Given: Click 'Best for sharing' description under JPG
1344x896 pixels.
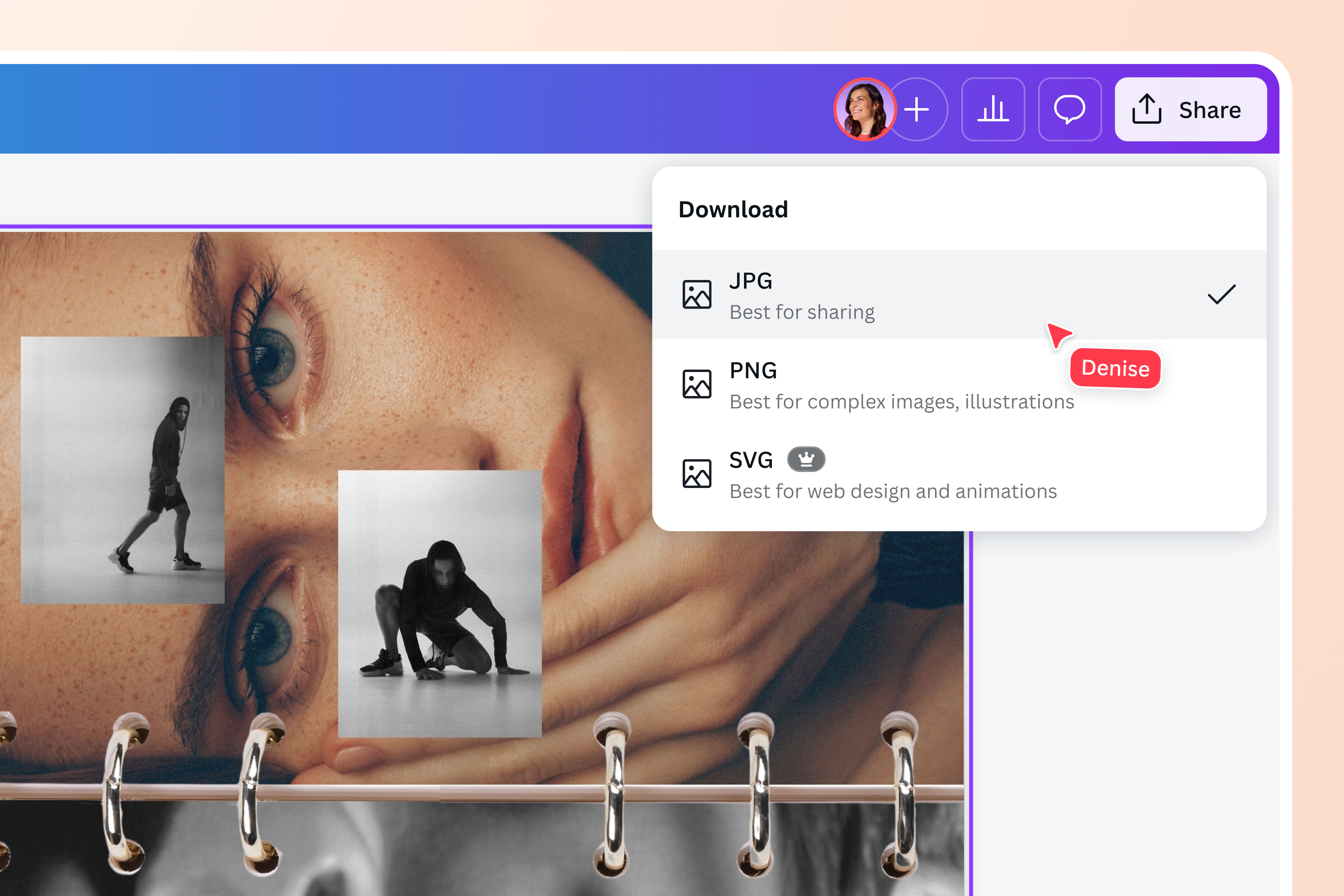Looking at the screenshot, I should (801, 311).
